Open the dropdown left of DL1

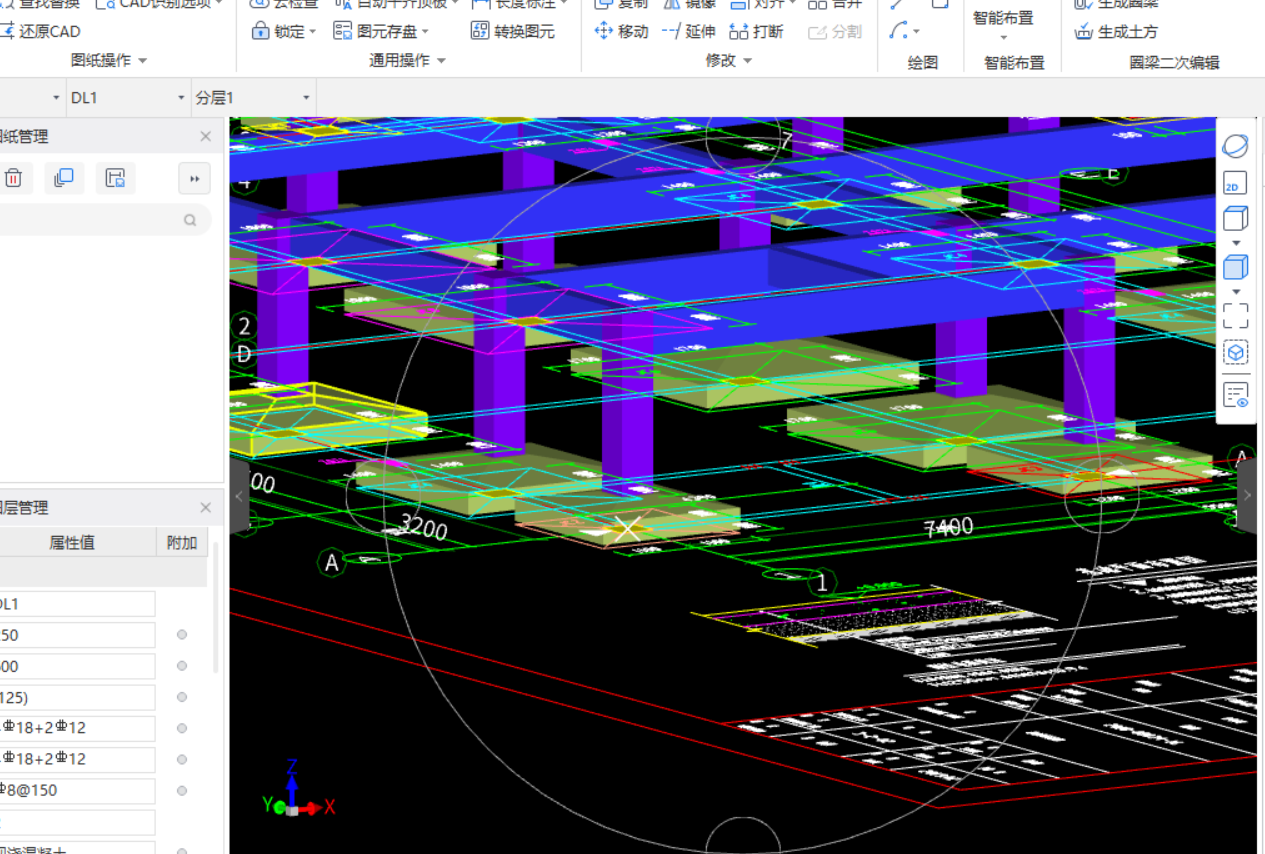pos(56,98)
